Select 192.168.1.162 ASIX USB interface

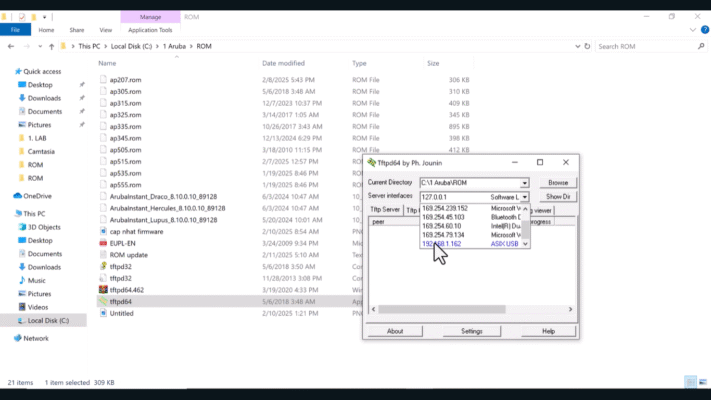[471, 244]
